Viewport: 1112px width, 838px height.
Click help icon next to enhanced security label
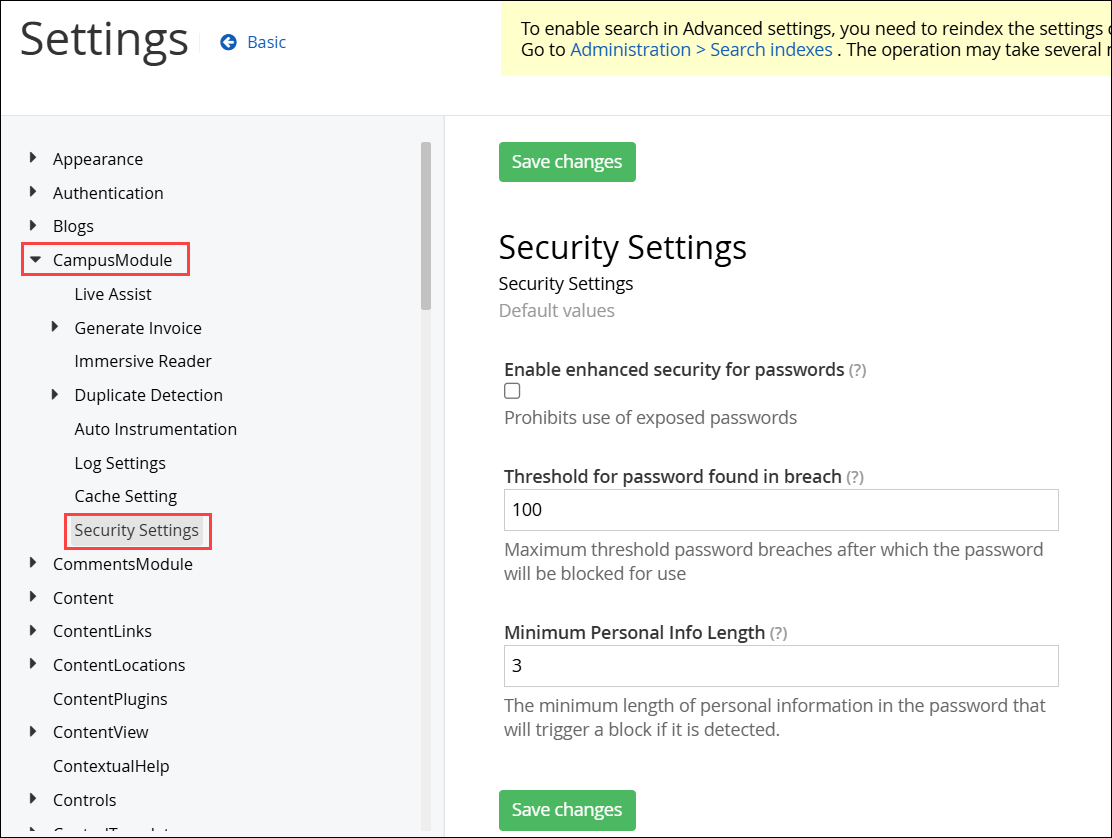(857, 370)
